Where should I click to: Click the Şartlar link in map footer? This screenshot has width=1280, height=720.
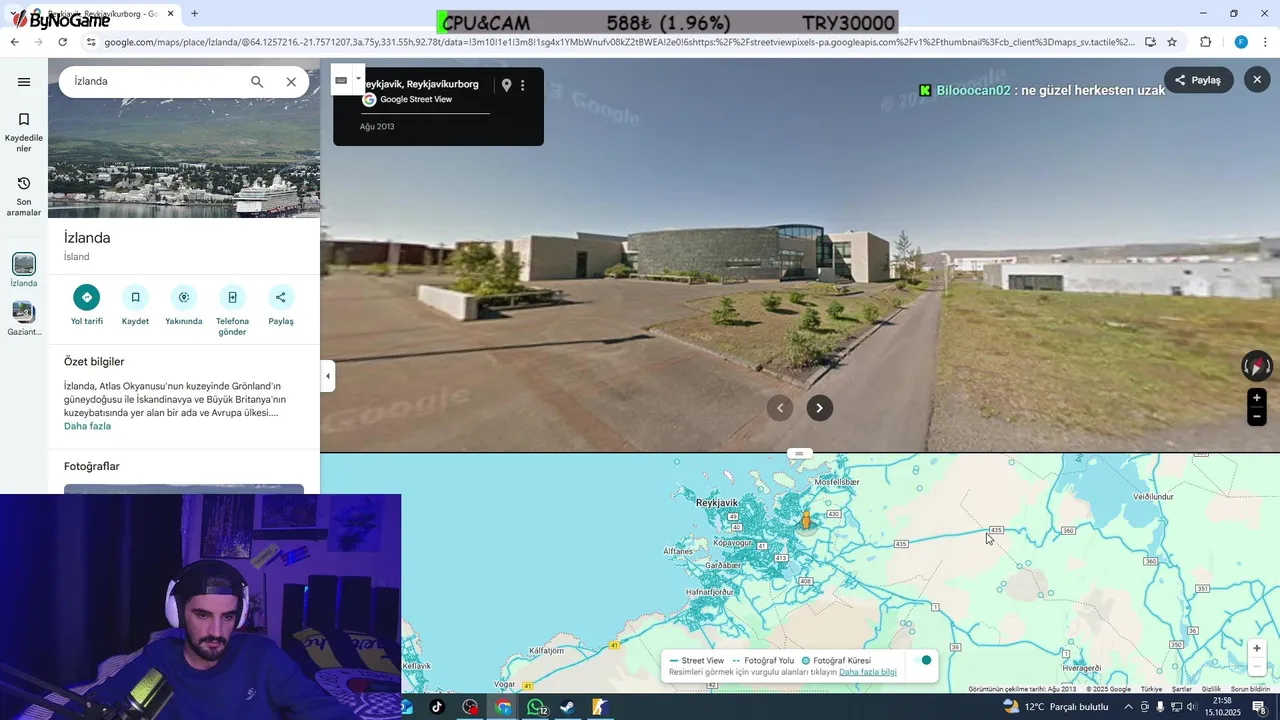point(1182,689)
